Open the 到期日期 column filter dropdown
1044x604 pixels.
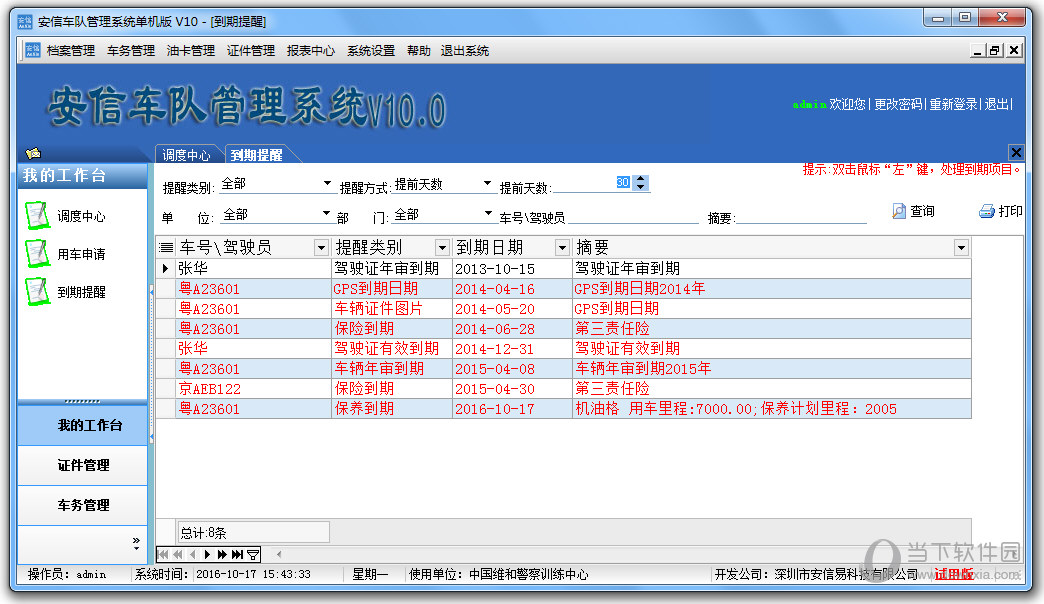[562, 247]
